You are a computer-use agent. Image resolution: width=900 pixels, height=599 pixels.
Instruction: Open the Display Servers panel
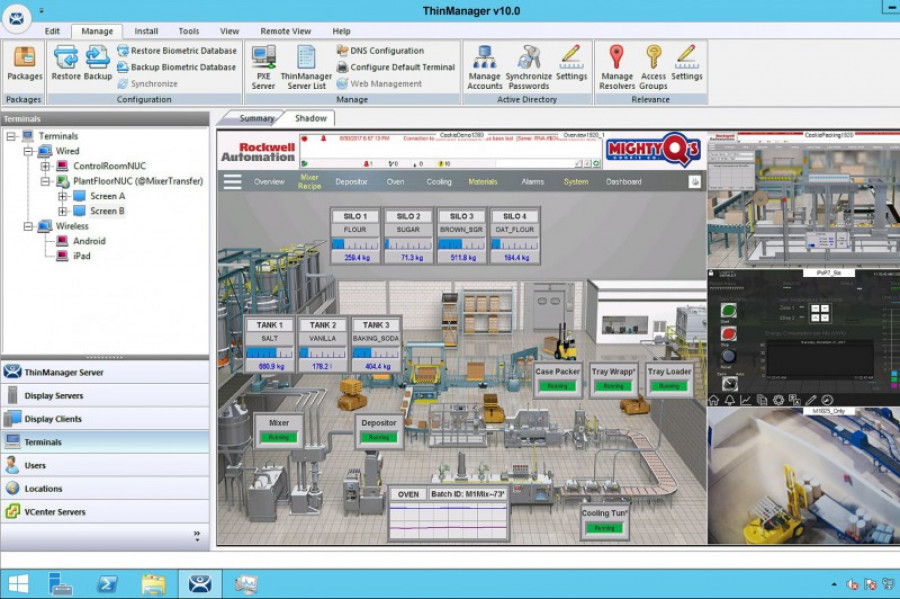pos(105,396)
